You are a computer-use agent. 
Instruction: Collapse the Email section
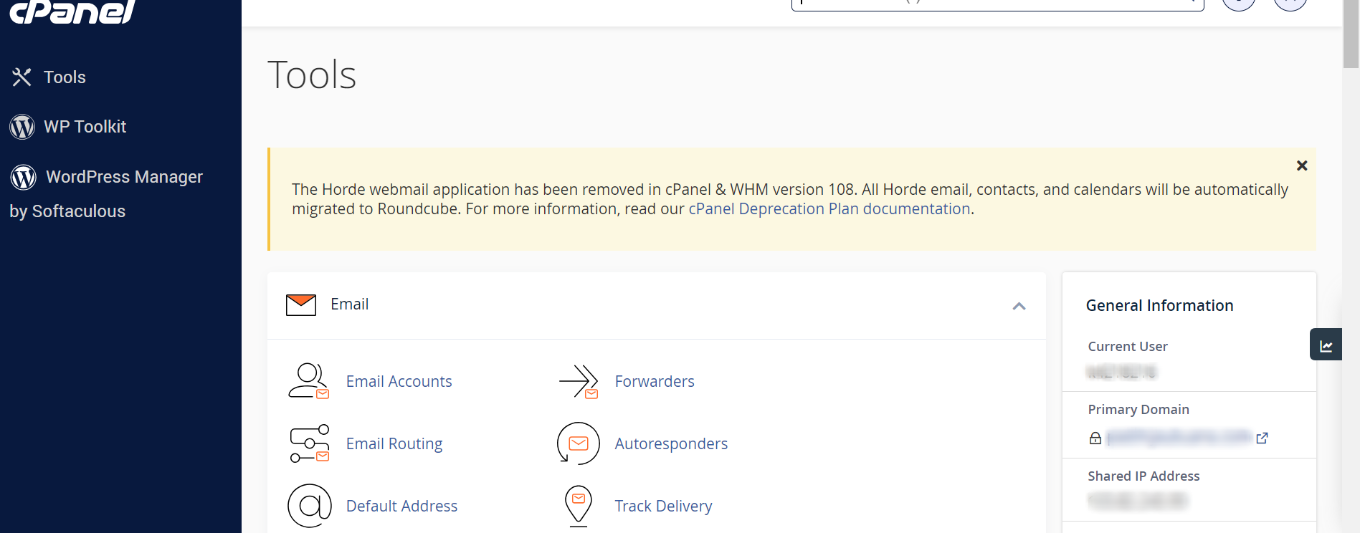pos(1018,306)
